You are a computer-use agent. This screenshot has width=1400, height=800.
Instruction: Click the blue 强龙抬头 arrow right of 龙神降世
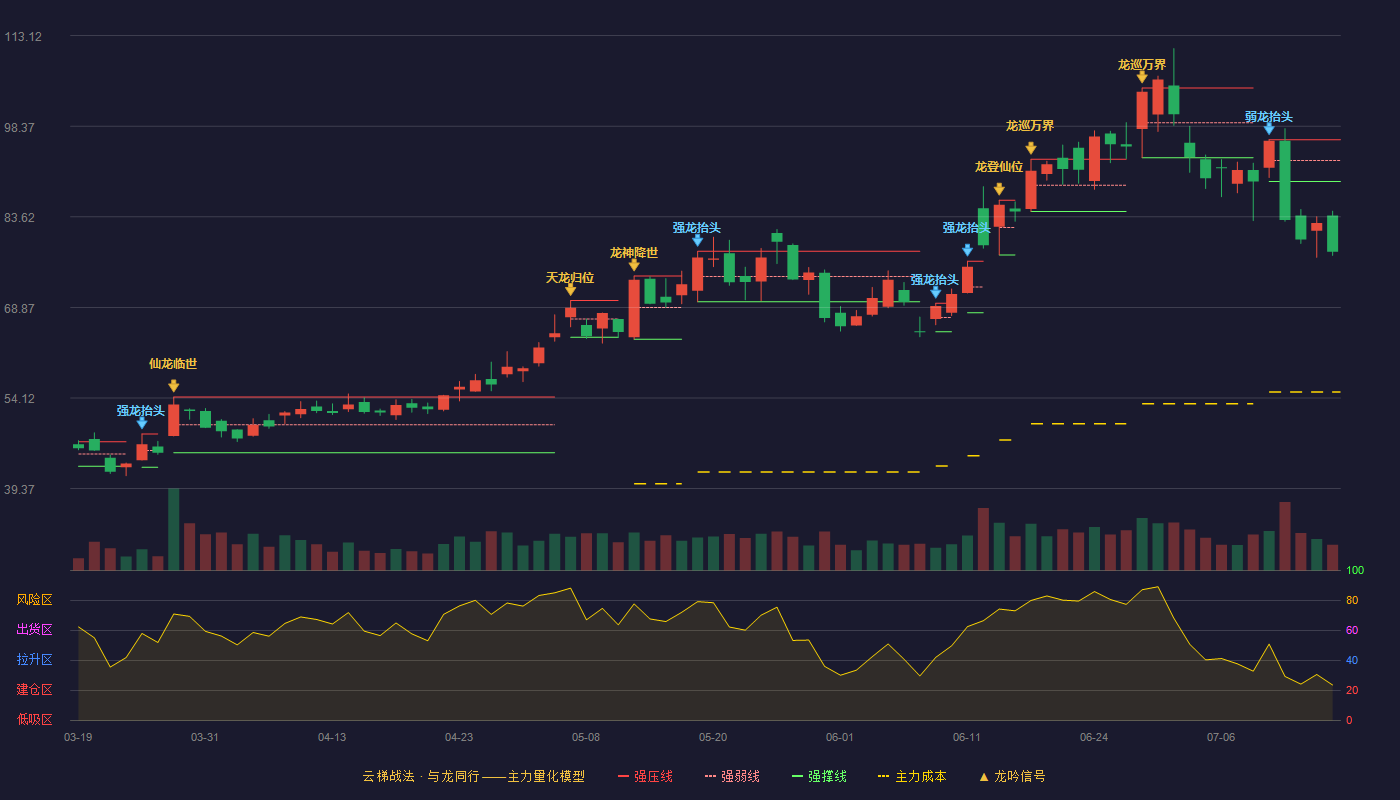[x=697, y=240]
